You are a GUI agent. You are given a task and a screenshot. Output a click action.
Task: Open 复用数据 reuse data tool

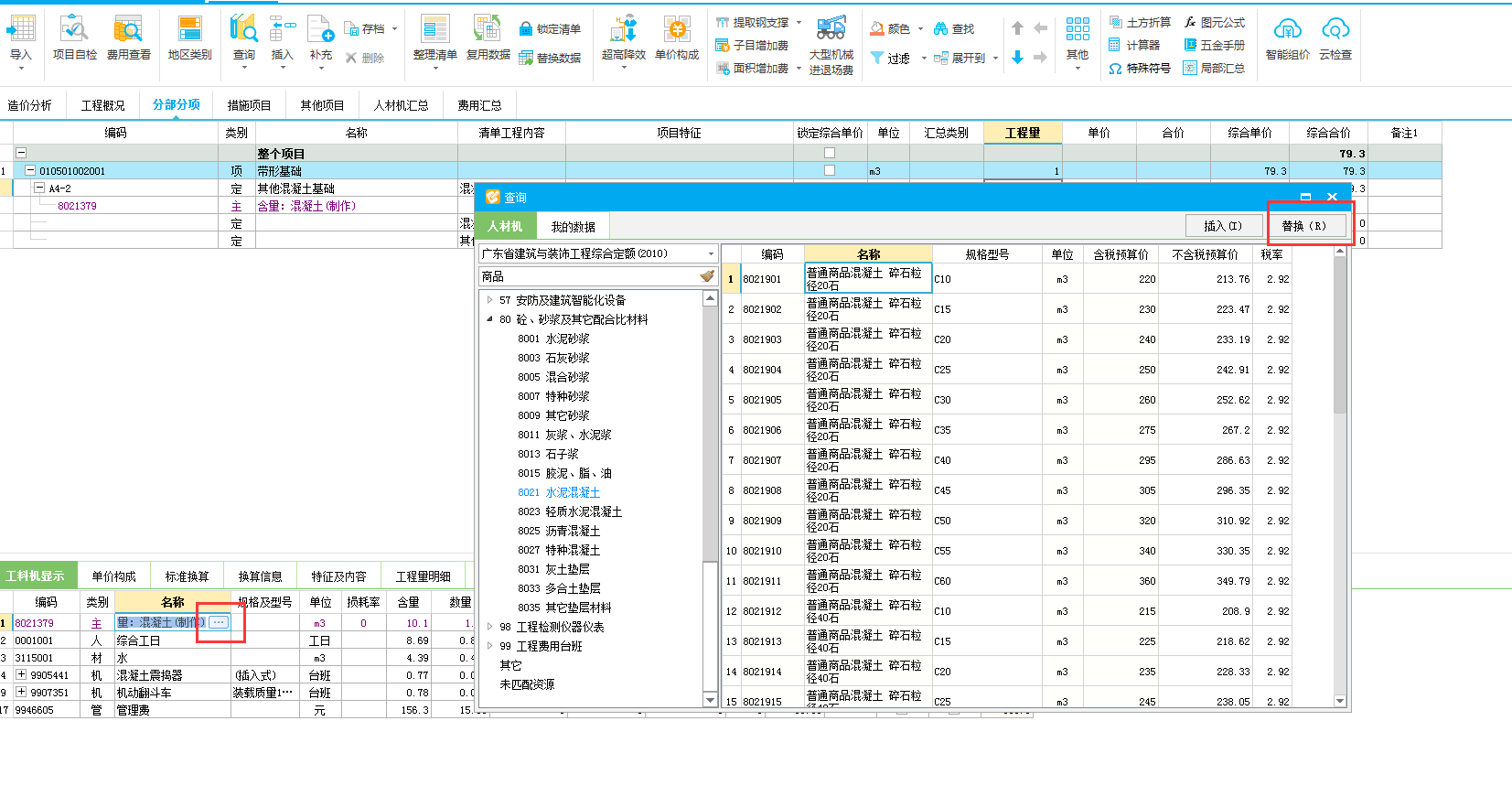point(488,38)
